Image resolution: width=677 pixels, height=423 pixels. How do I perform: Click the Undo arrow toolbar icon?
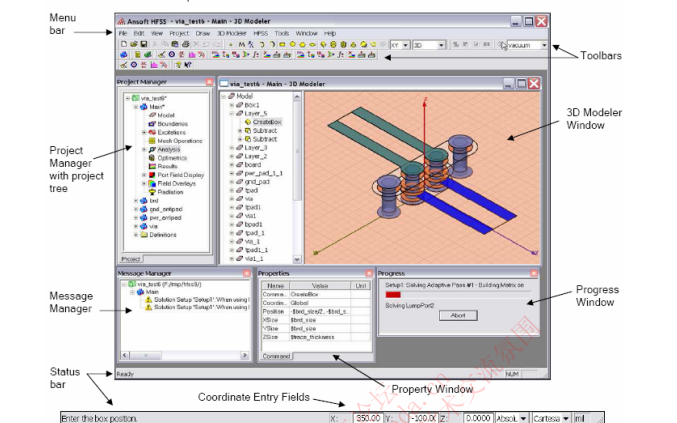(x=206, y=44)
